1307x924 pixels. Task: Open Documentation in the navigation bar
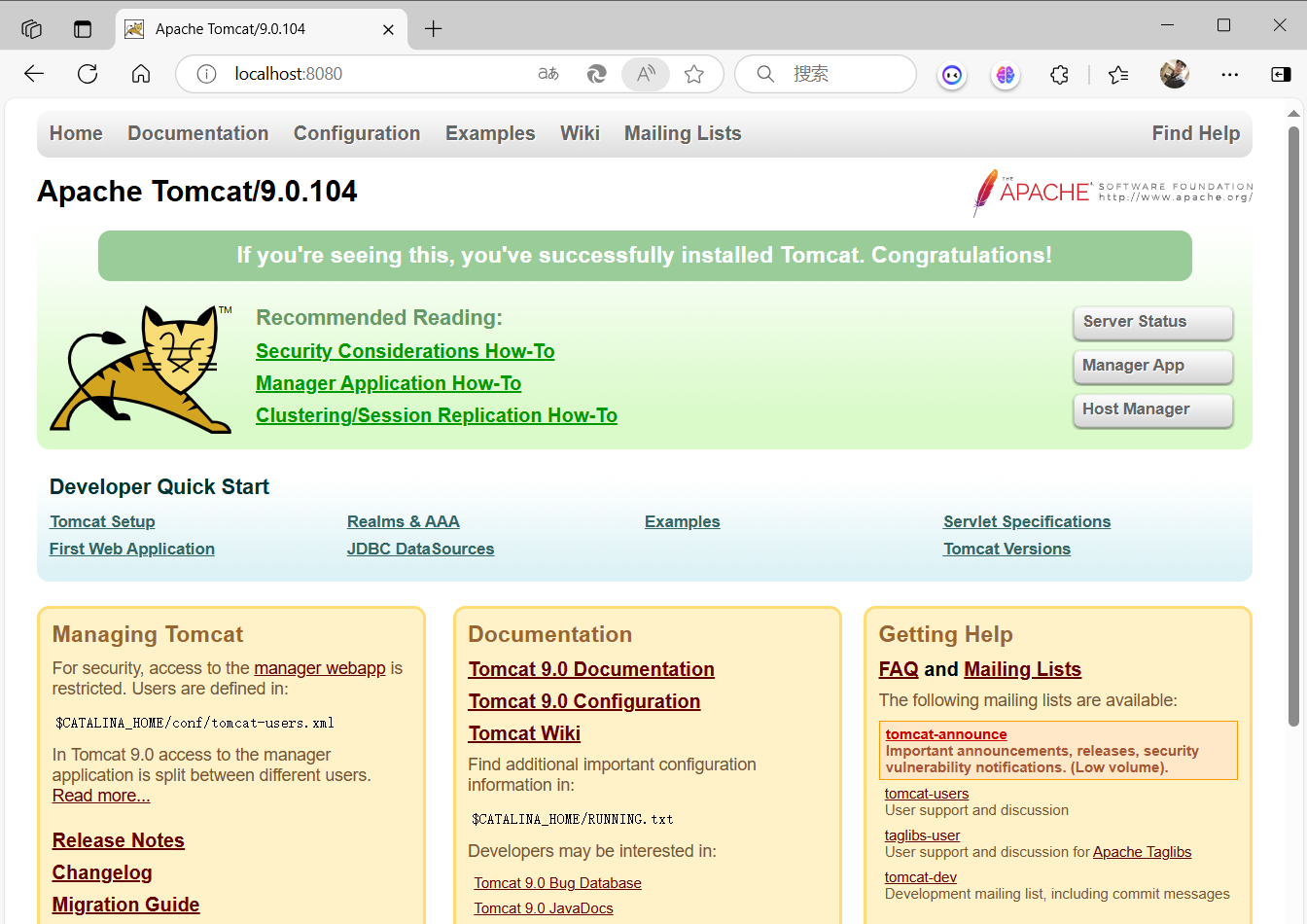coord(198,133)
